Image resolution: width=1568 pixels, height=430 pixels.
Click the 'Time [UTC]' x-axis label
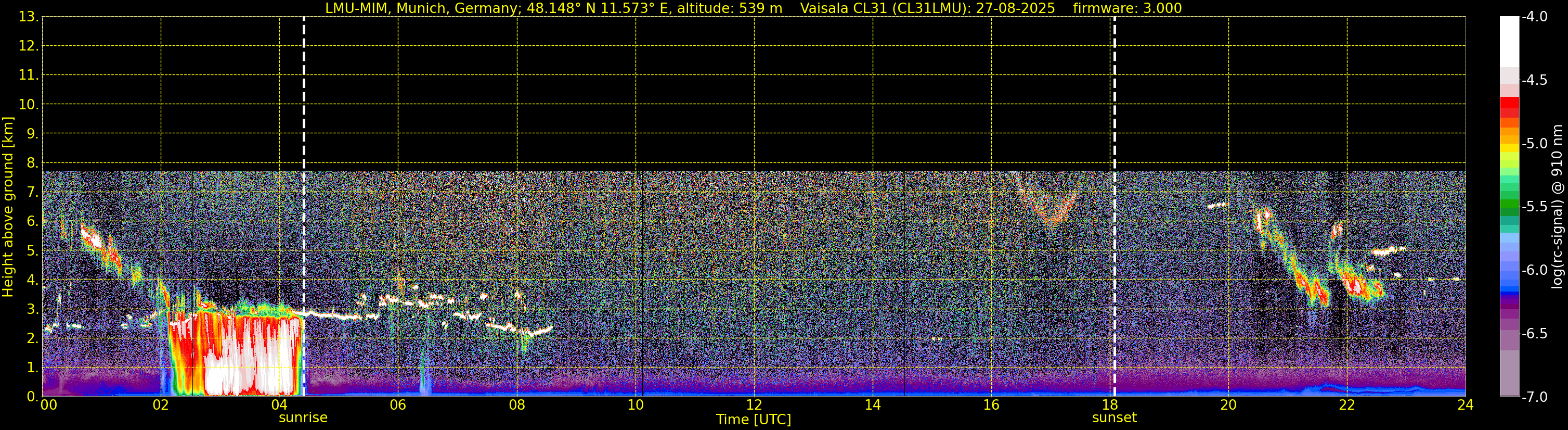pos(754,420)
